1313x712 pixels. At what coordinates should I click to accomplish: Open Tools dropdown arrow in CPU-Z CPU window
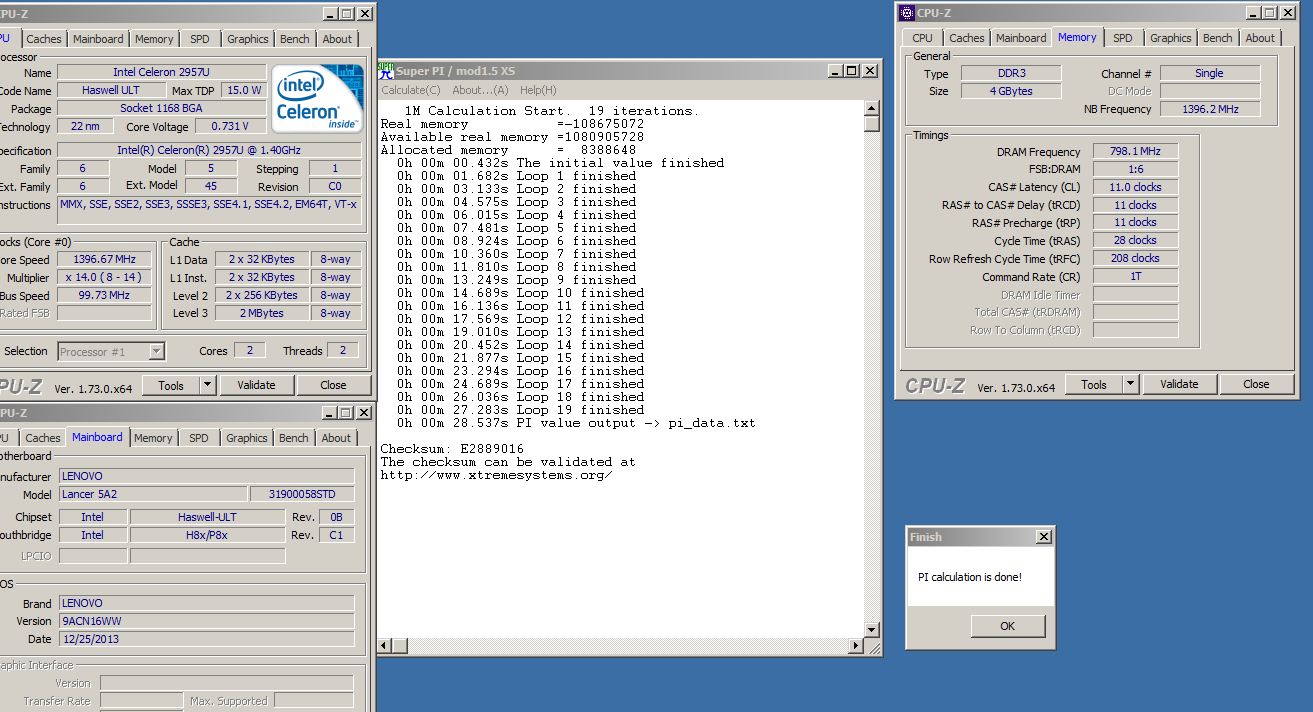click(x=207, y=385)
